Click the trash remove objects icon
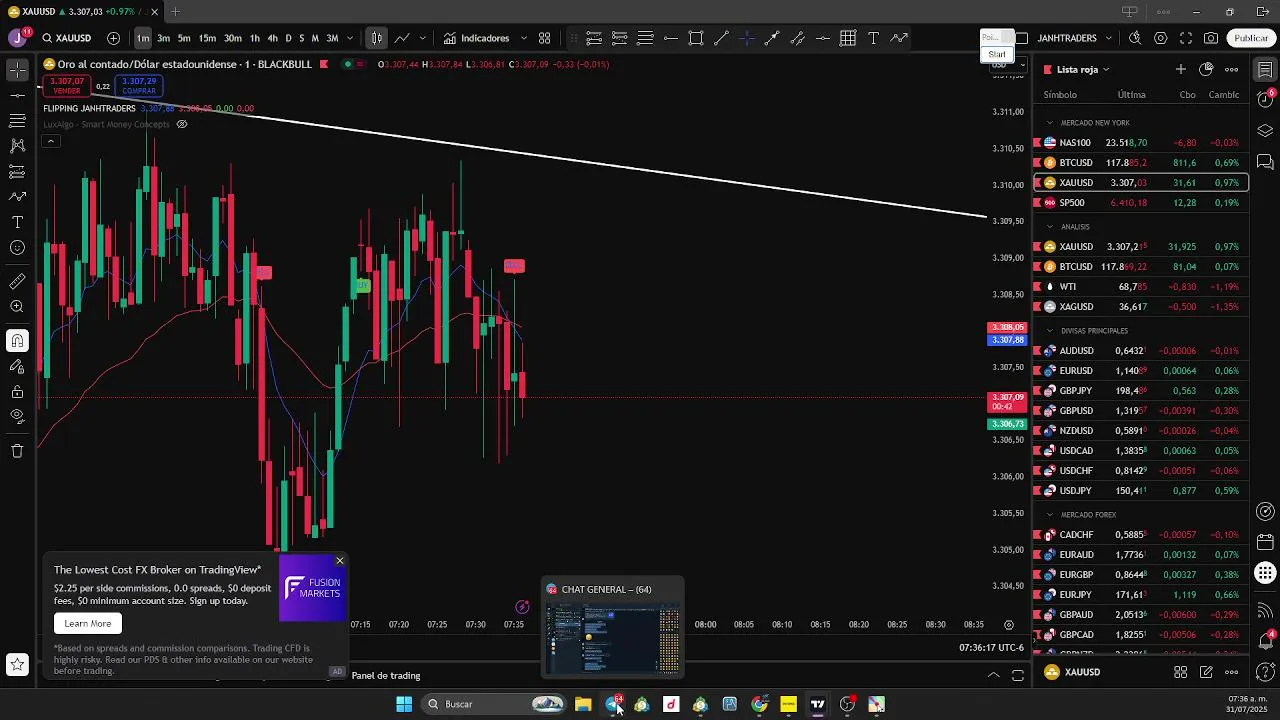Viewport: 1280px width, 720px height. (x=17, y=451)
